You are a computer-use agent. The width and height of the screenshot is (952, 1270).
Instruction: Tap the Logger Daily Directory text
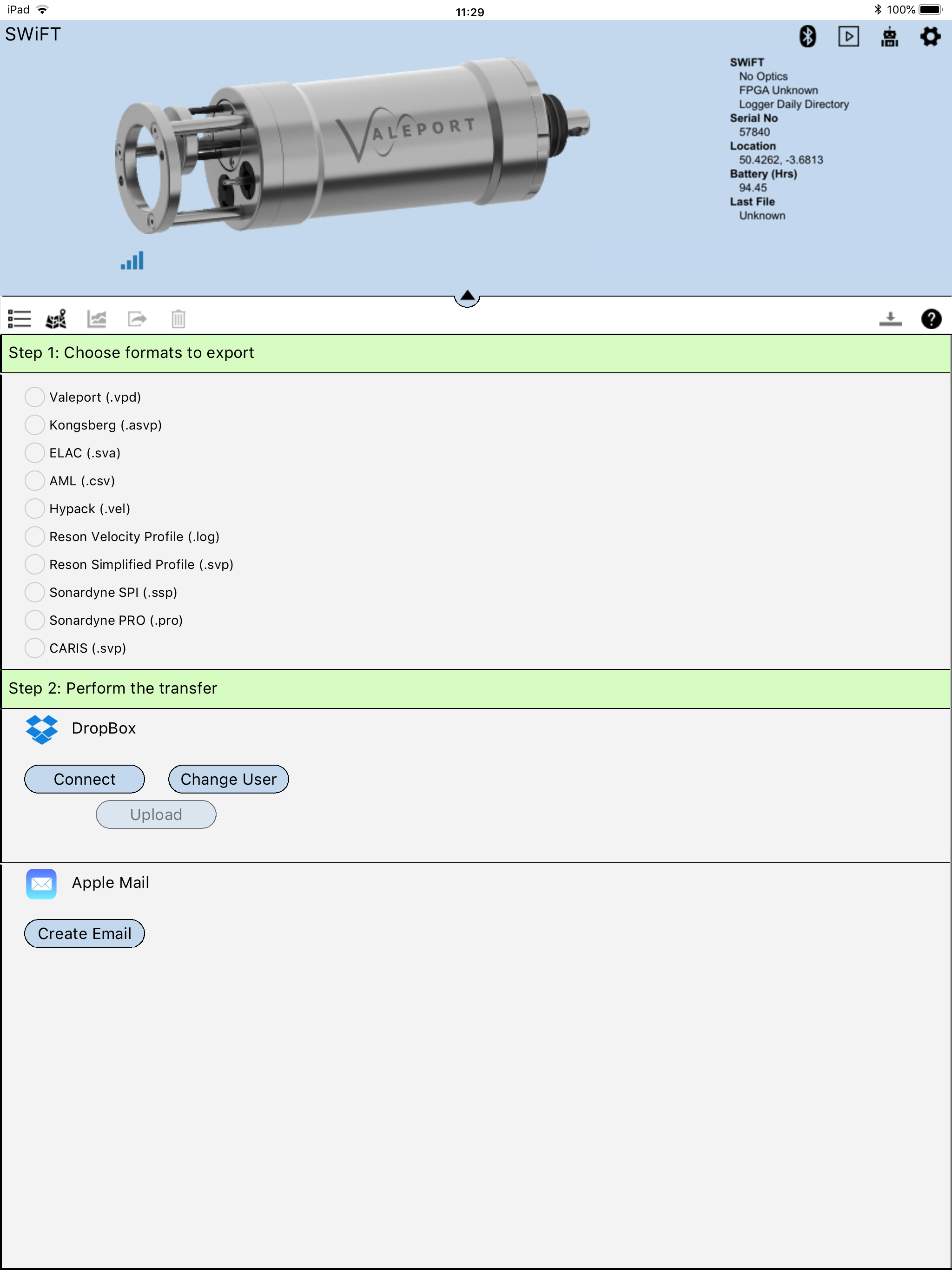click(x=793, y=104)
